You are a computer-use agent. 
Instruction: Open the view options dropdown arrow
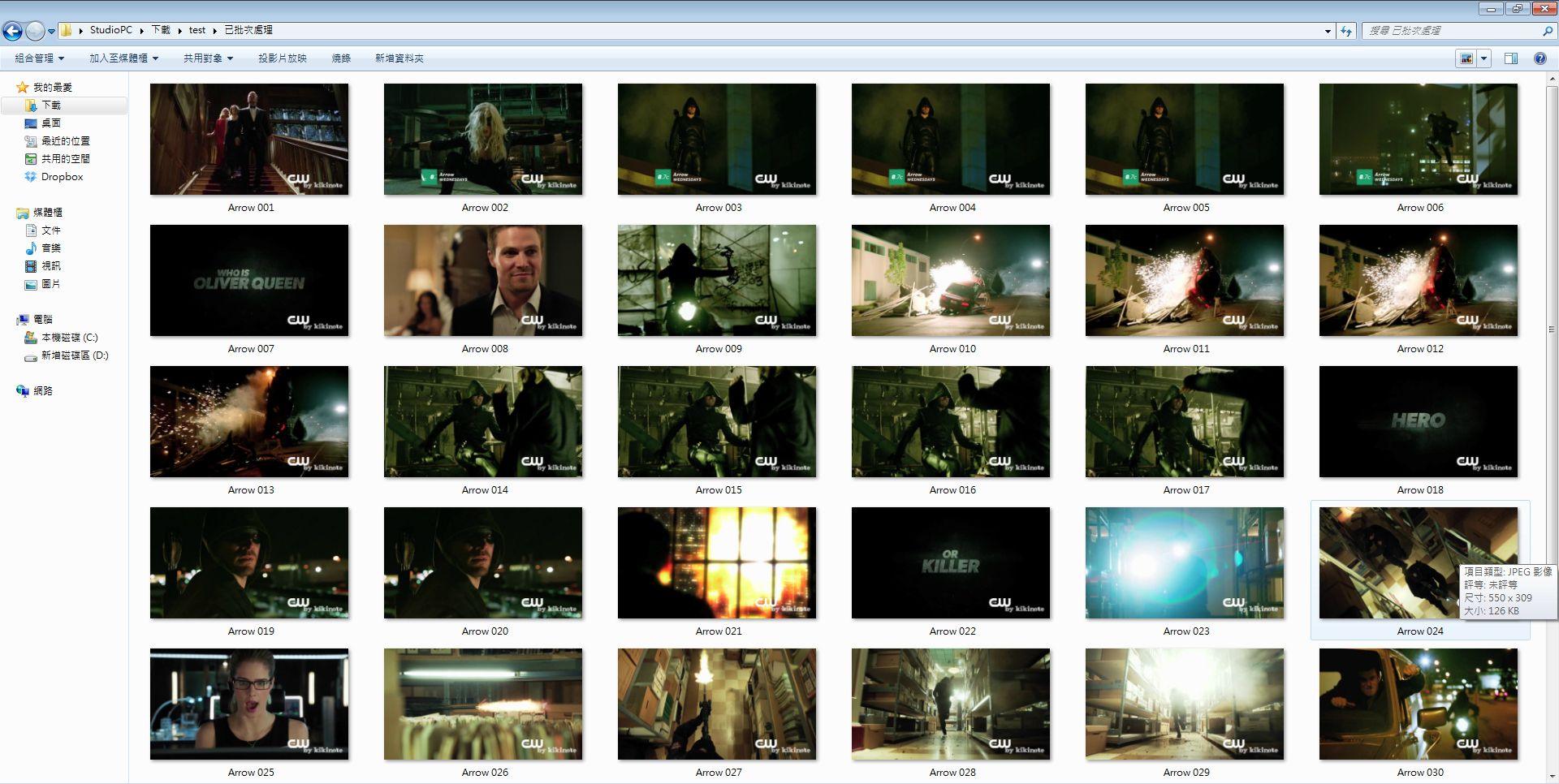point(1483,58)
